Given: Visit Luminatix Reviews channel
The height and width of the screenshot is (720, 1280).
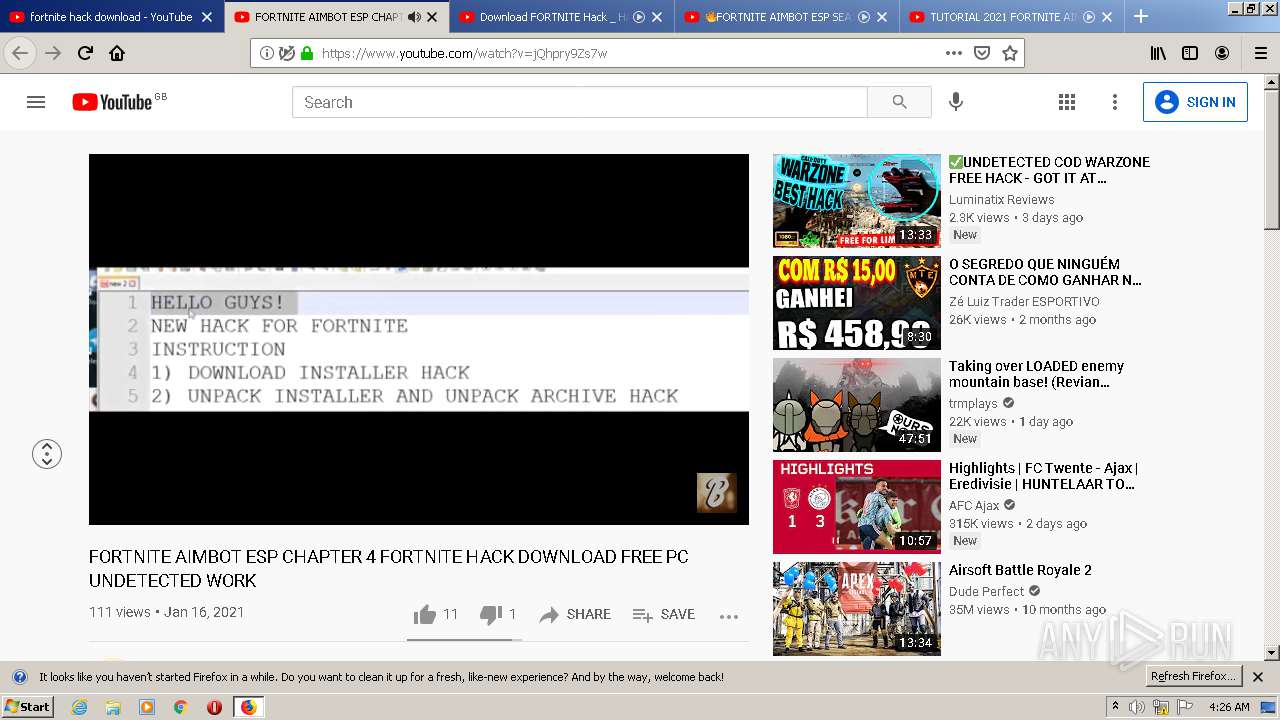Looking at the screenshot, I should (1001, 199).
